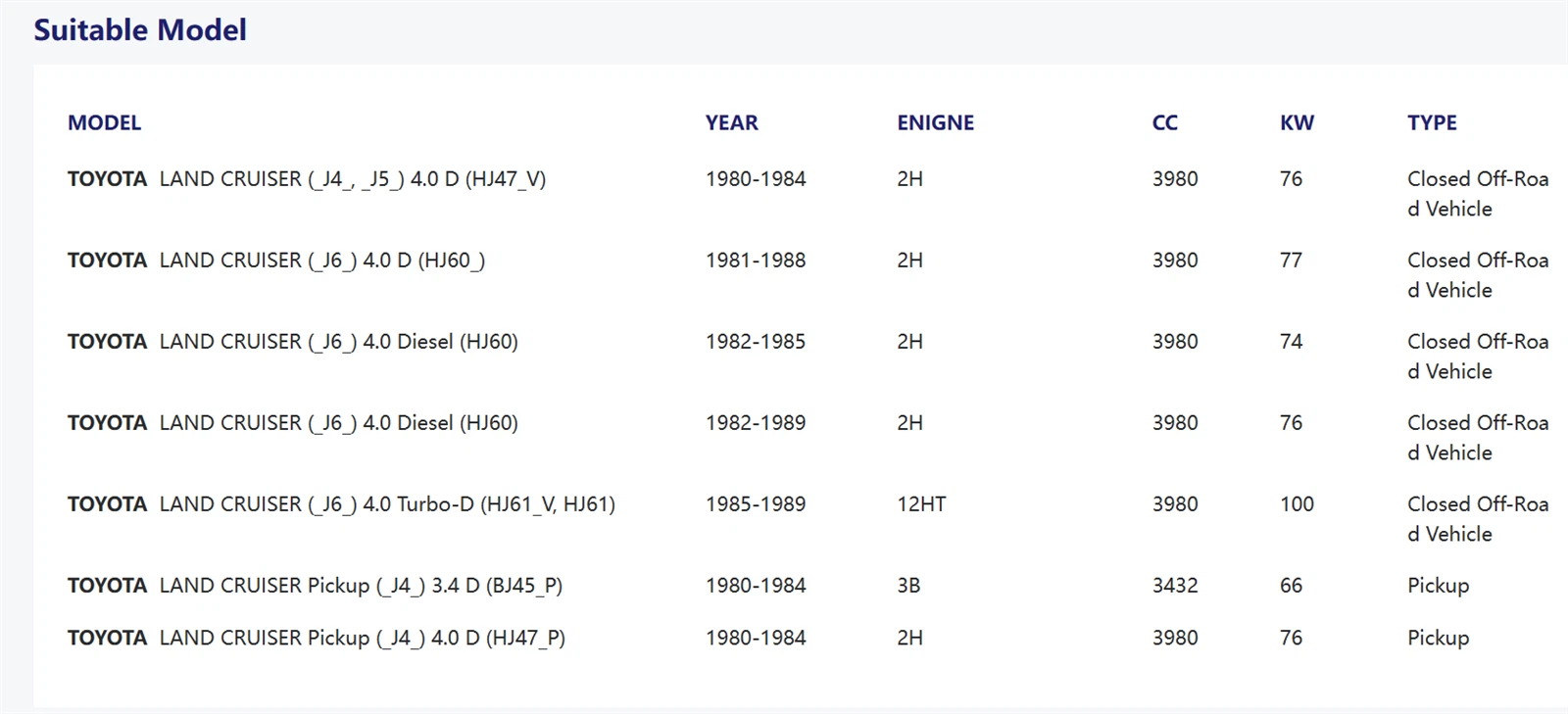Select the 4.0 Diesel (HJ60) model dated 1982-1989

339,423
